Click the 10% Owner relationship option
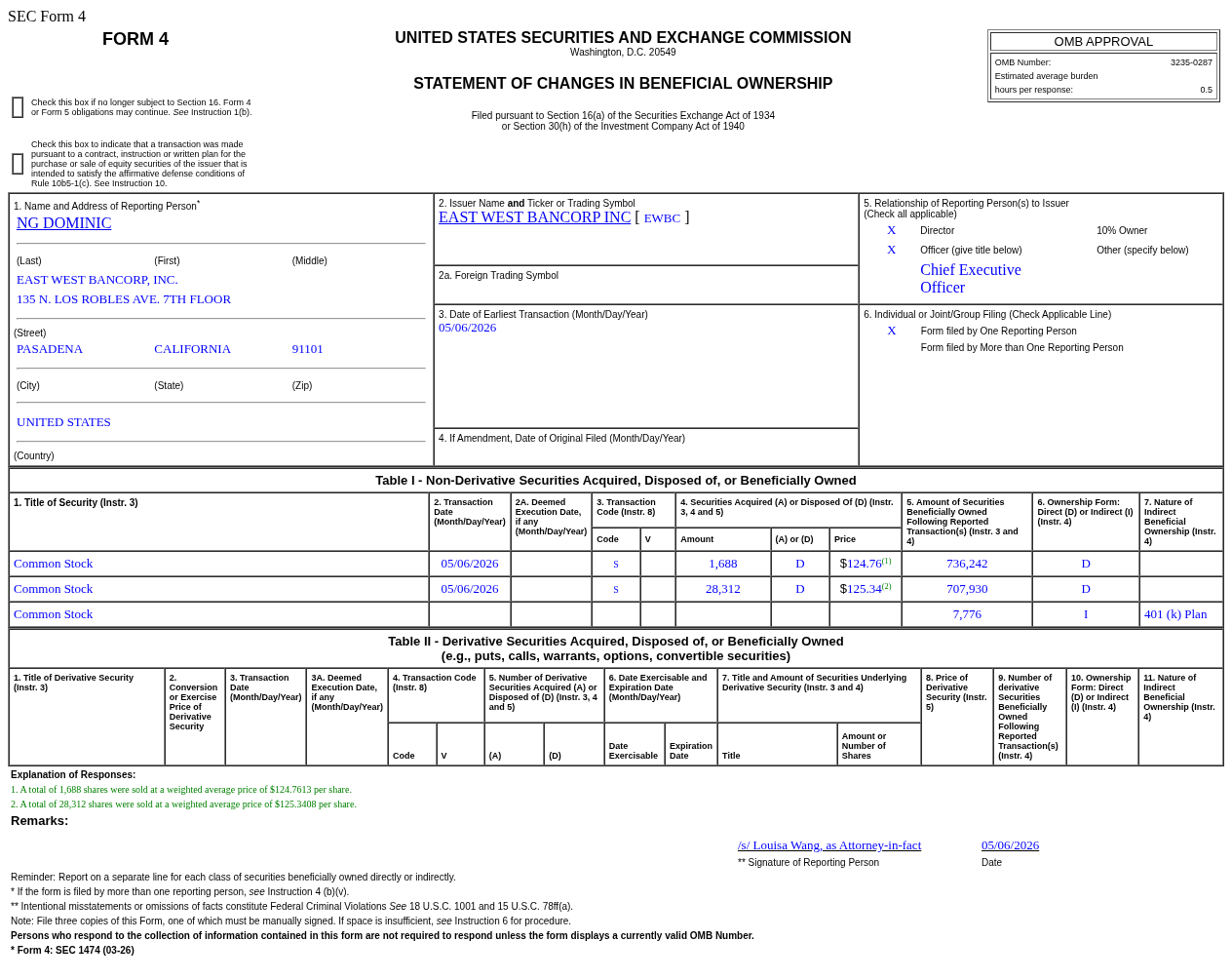The height and width of the screenshot is (980, 1232). (x=1122, y=231)
